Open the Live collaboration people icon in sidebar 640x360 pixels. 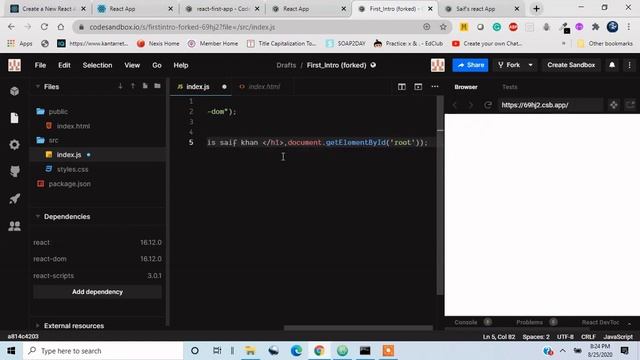click(x=14, y=226)
